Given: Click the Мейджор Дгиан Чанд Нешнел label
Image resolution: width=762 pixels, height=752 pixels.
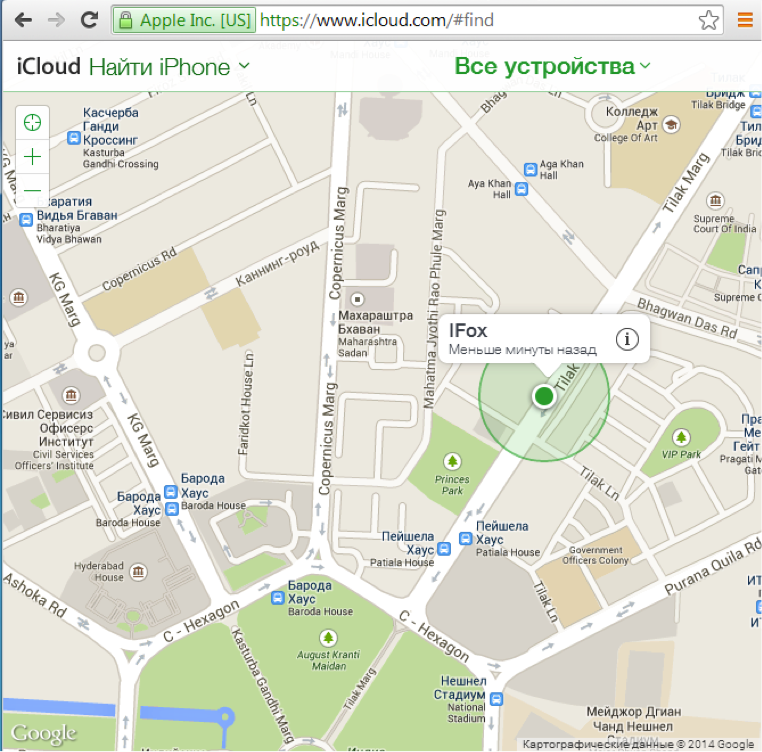Looking at the screenshot, I should 633,718.
